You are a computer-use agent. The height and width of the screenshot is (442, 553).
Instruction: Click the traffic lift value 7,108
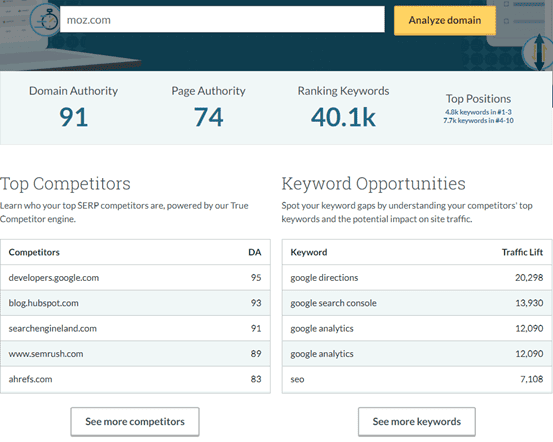click(532, 379)
